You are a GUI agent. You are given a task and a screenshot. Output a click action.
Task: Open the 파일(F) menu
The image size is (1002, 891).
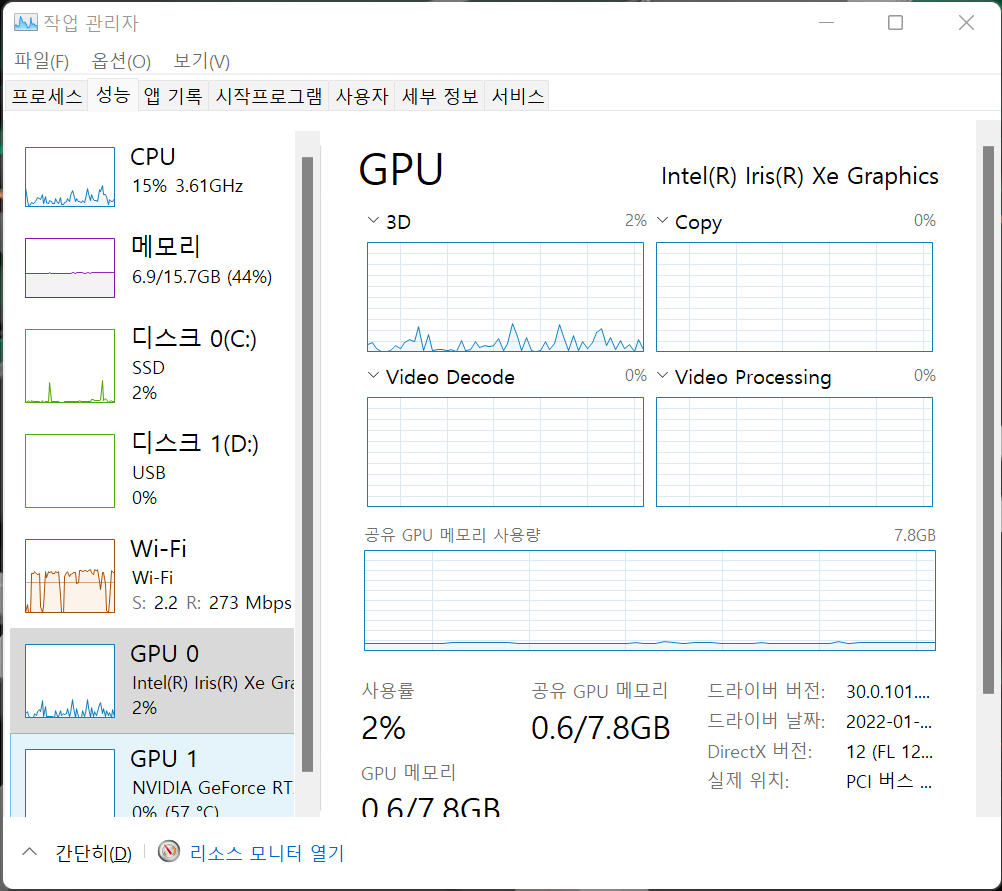click(x=41, y=61)
